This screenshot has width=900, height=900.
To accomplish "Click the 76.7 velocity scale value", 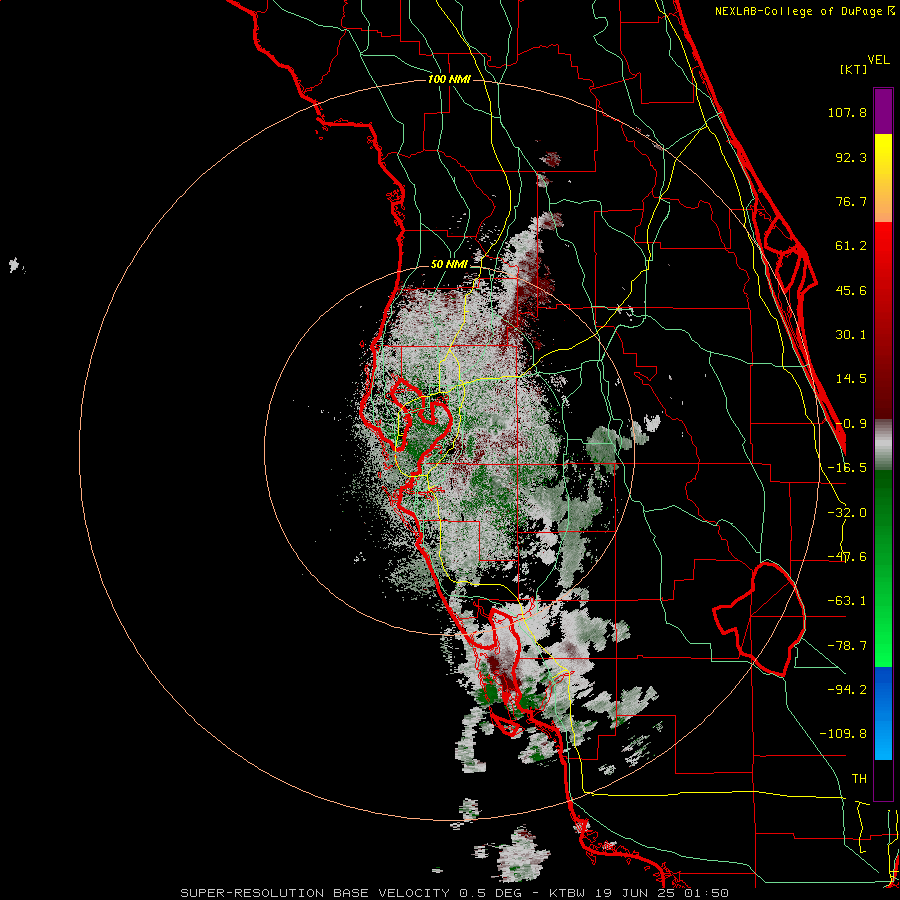I will [x=851, y=201].
